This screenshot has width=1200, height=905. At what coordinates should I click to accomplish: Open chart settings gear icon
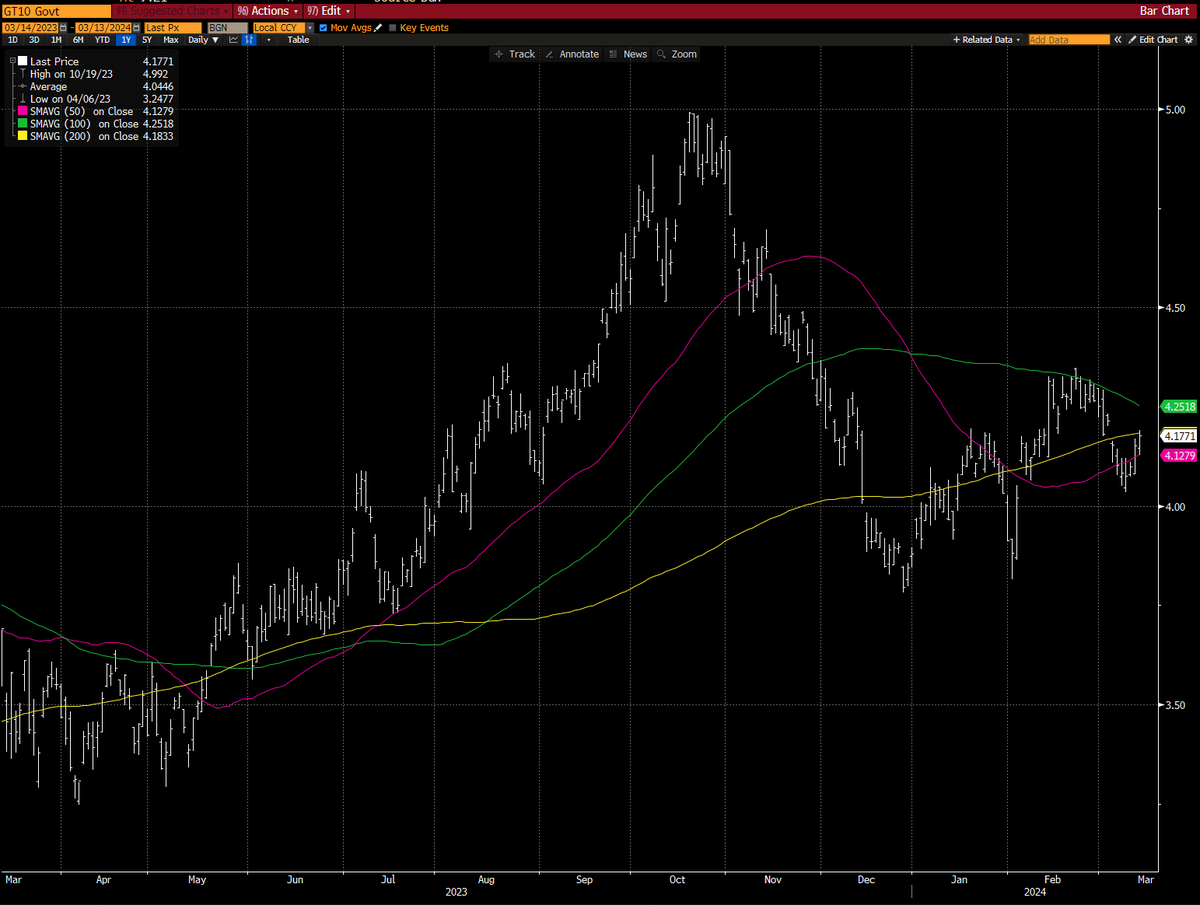(x=1188, y=40)
